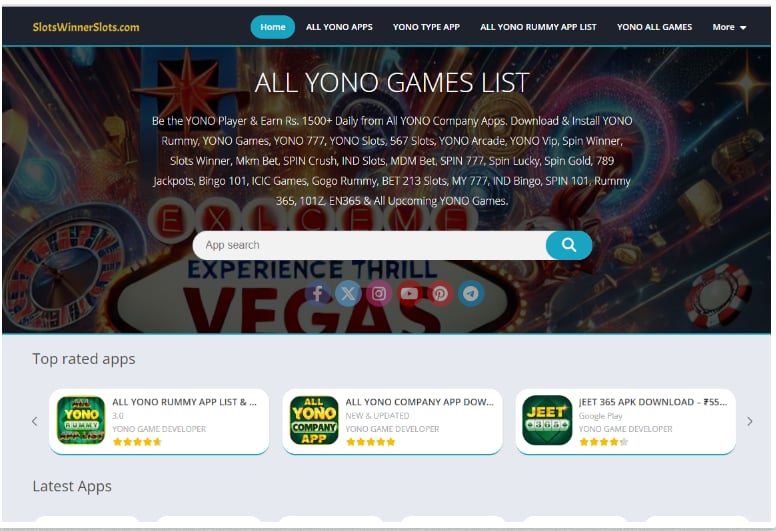The image size is (776, 531).
Task: Open the YouTube social icon
Action: click(409, 293)
